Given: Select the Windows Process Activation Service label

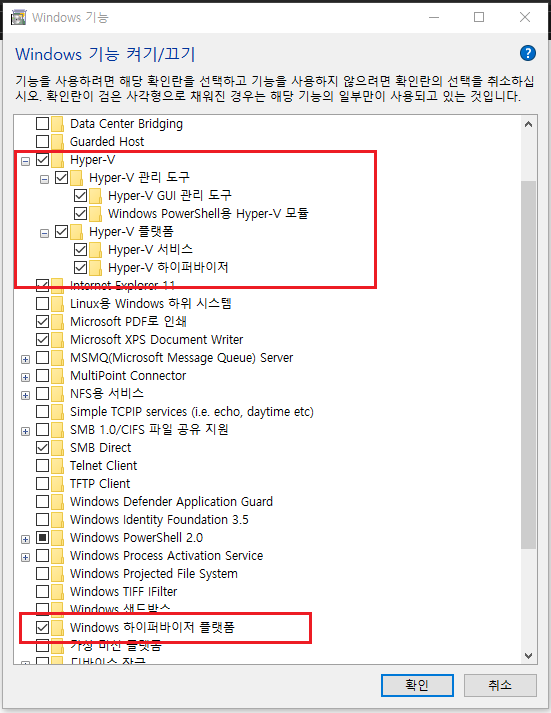Looking at the screenshot, I should (x=166, y=556).
